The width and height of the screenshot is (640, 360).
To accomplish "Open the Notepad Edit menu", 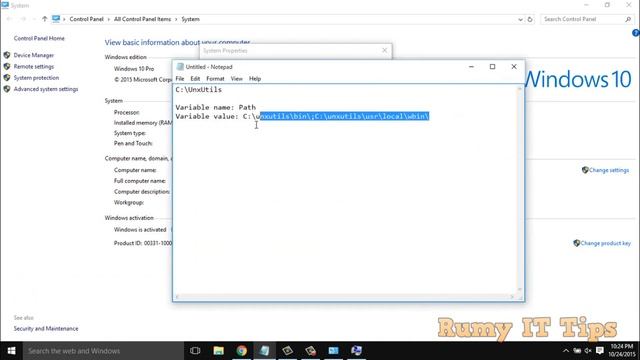I will 195,78.
